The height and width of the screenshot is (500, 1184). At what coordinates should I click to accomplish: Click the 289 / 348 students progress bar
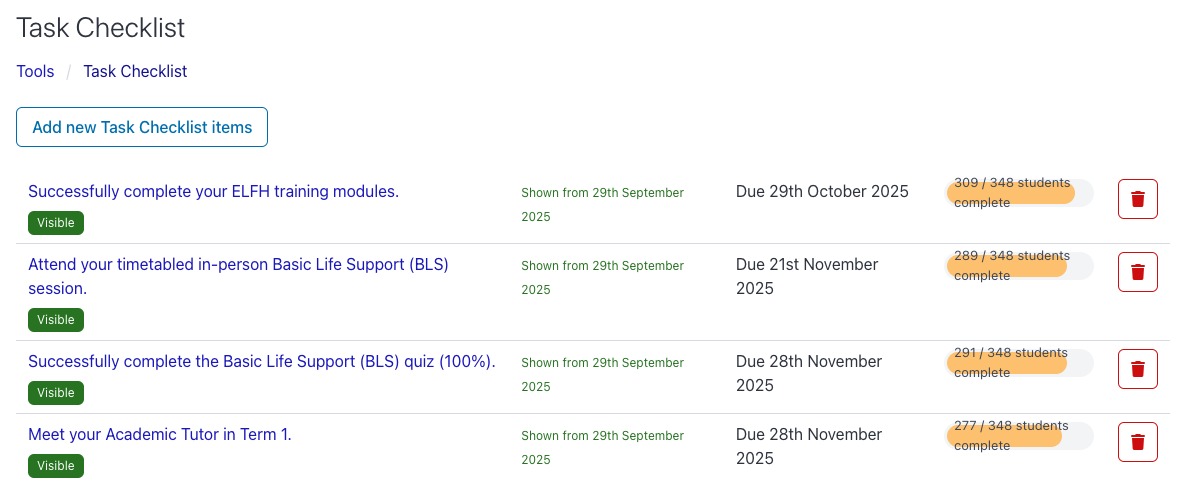[1019, 266]
